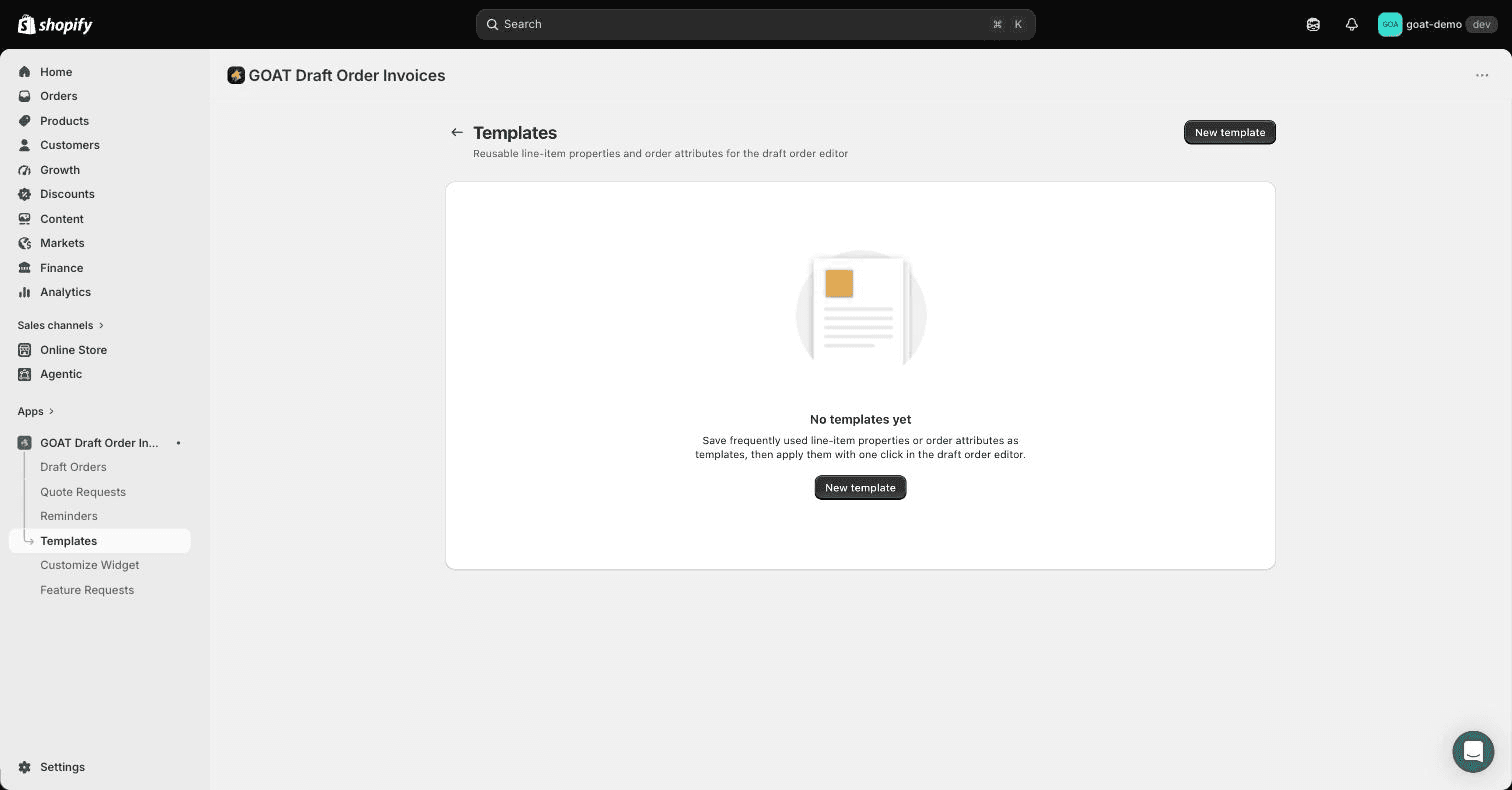Click the Content image icon

coord(25,219)
